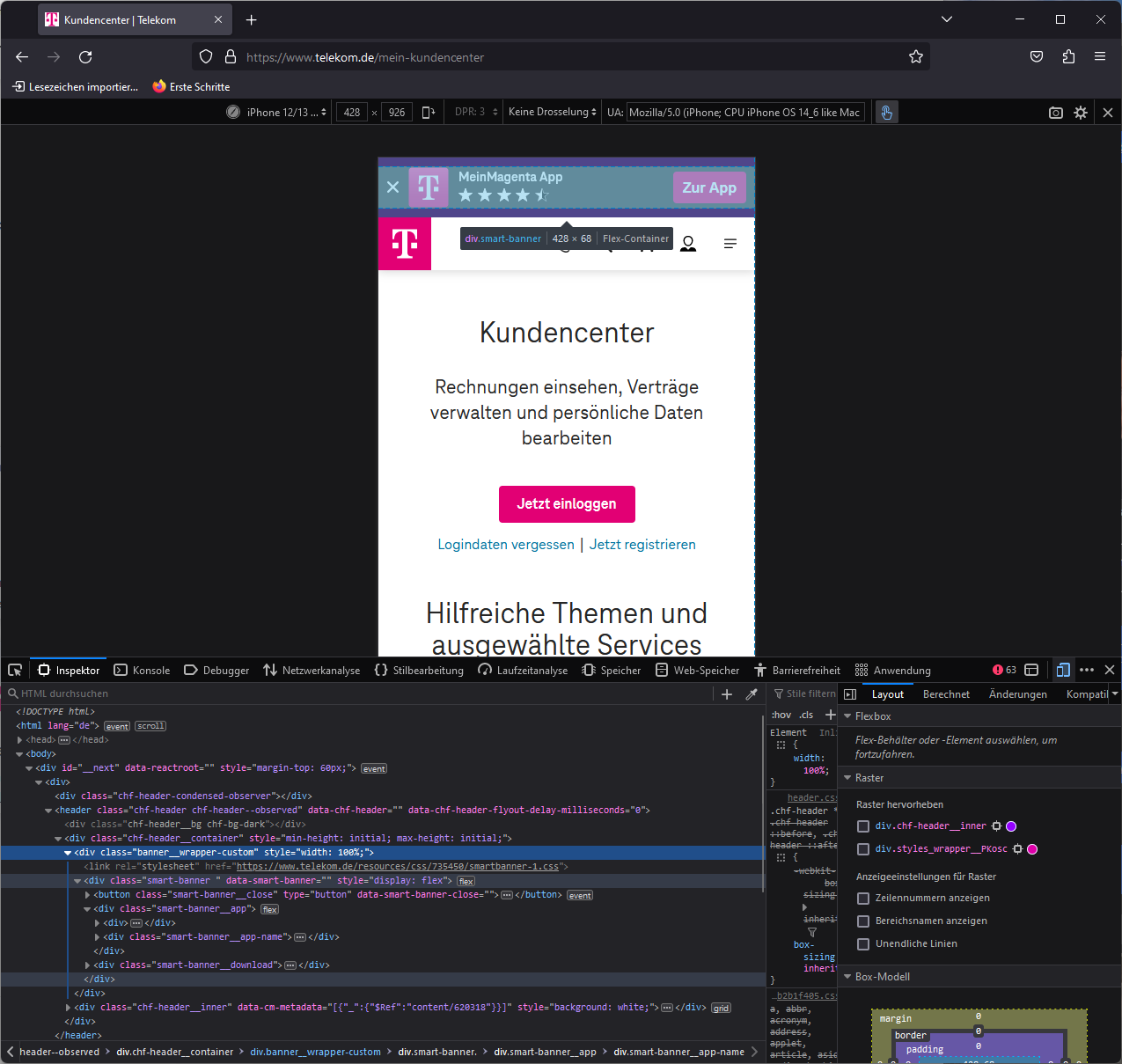This screenshot has width=1122, height=1064.
Task: Open the Keine Drosselung throttling dropdown
Action: point(551,112)
